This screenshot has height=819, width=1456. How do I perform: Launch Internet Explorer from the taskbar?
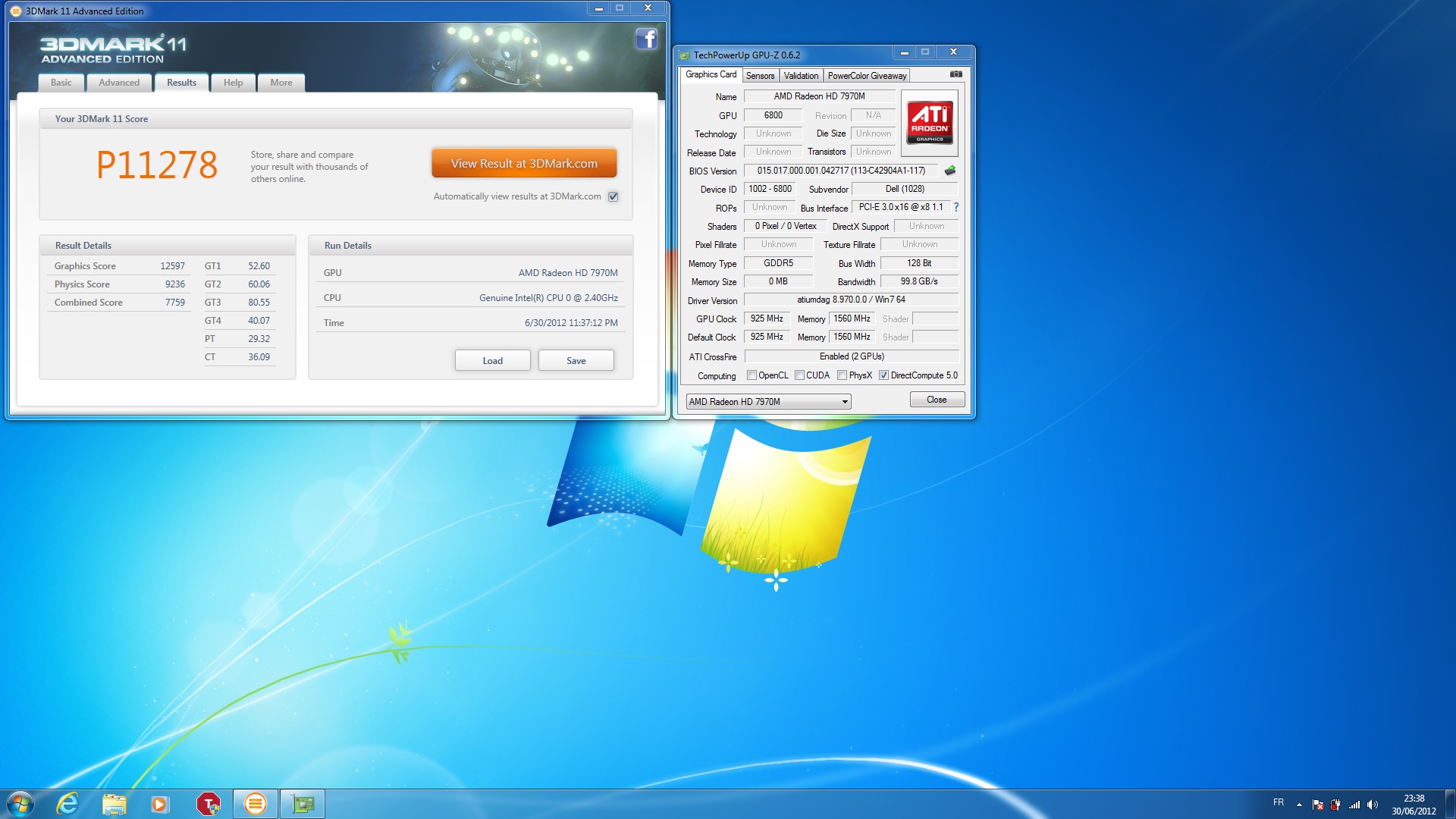click(x=67, y=804)
